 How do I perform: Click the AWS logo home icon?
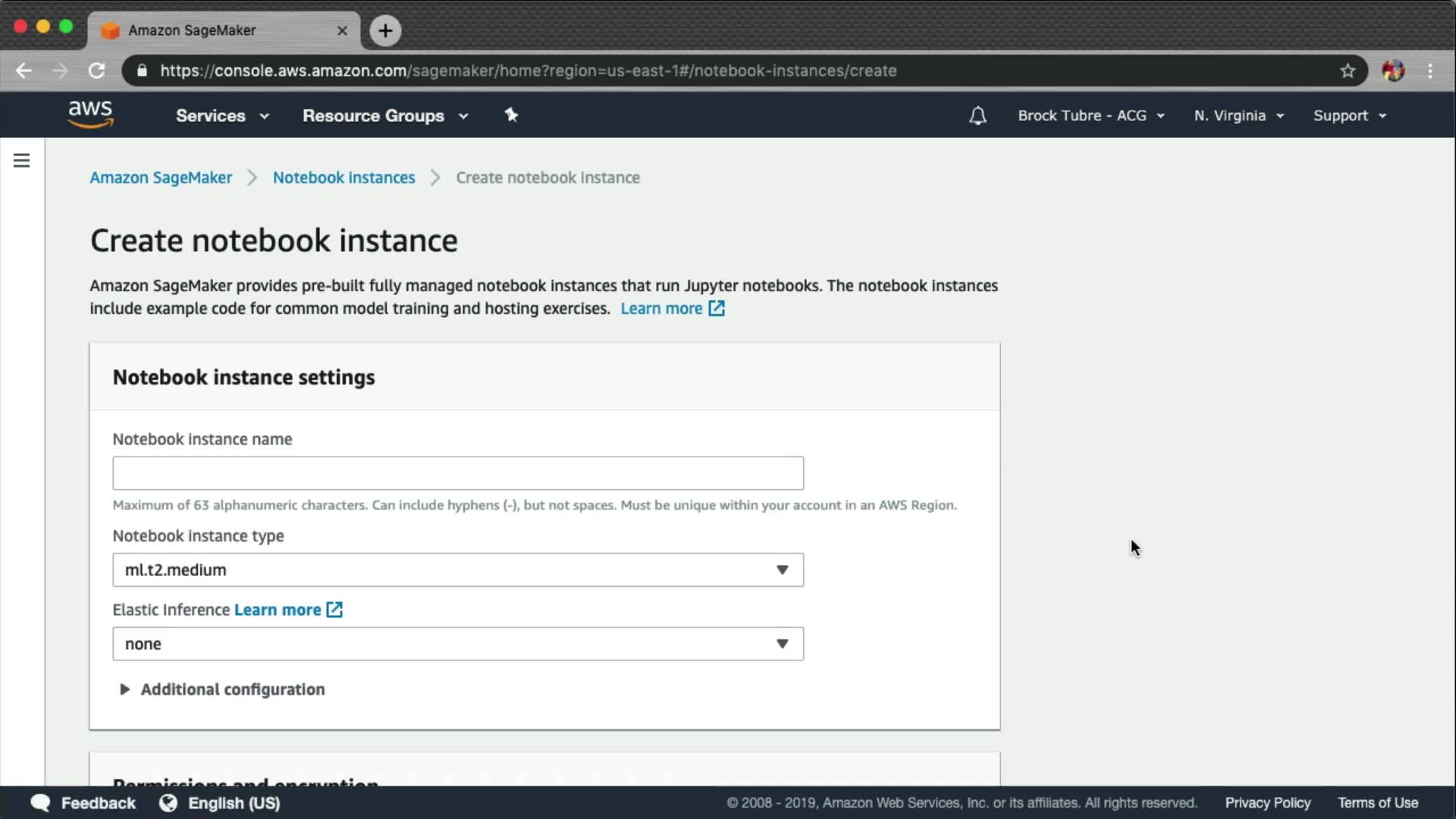coord(90,115)
